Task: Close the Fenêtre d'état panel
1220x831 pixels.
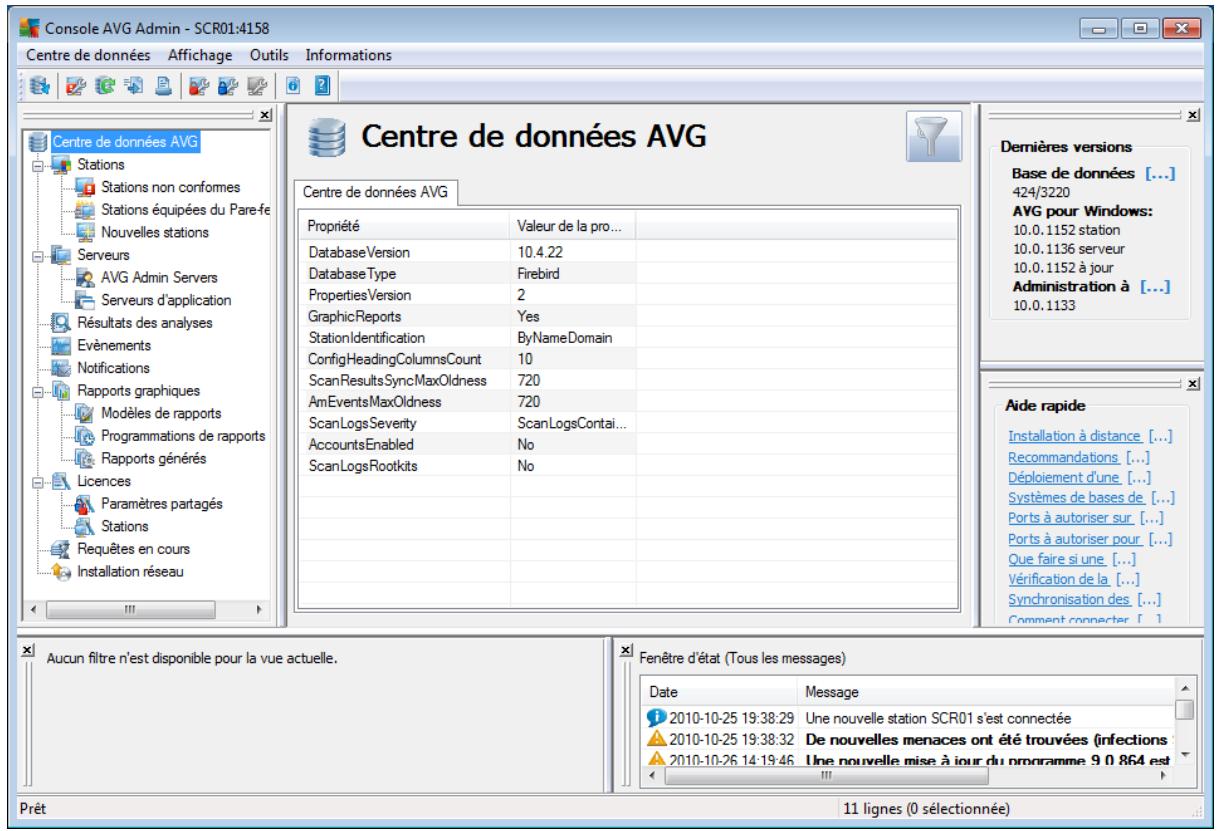Action: (x=626, y=649)
